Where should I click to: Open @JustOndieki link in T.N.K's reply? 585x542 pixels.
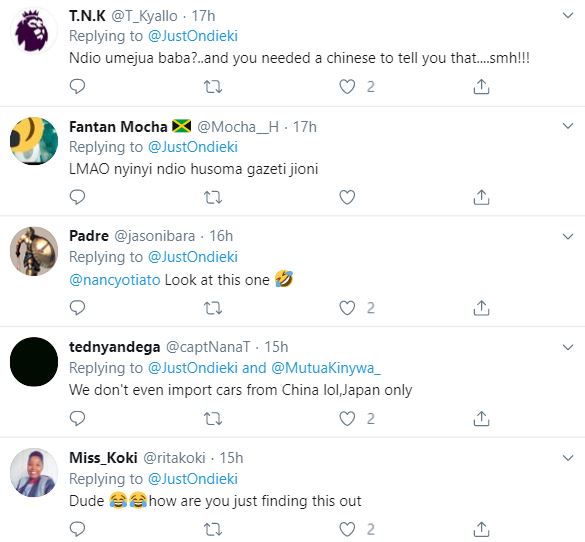point(193,36)
